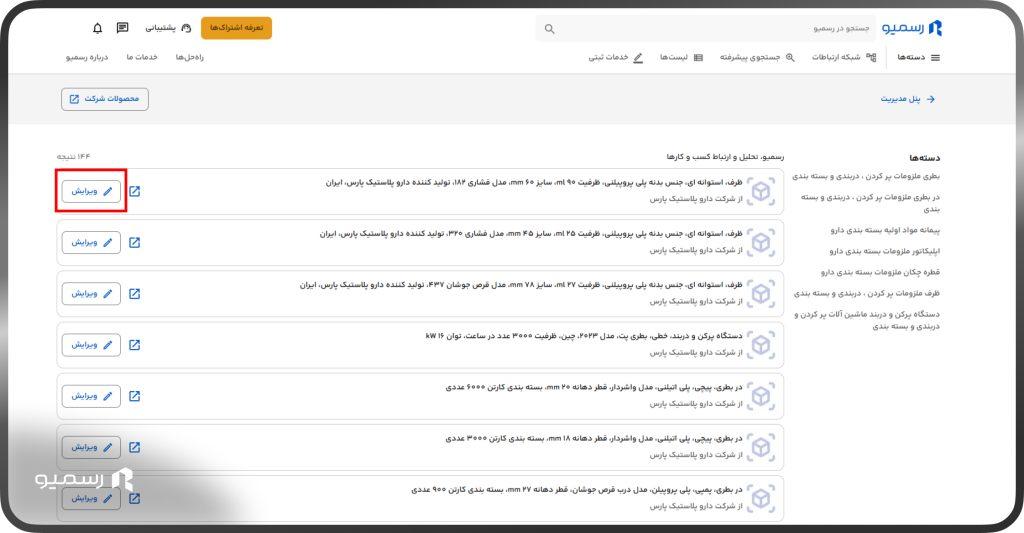Edit the 90 ml مدل فشاری ۱۸۴ container product
The width and height of the screenshot is (1024, 533).
(91, 191)
